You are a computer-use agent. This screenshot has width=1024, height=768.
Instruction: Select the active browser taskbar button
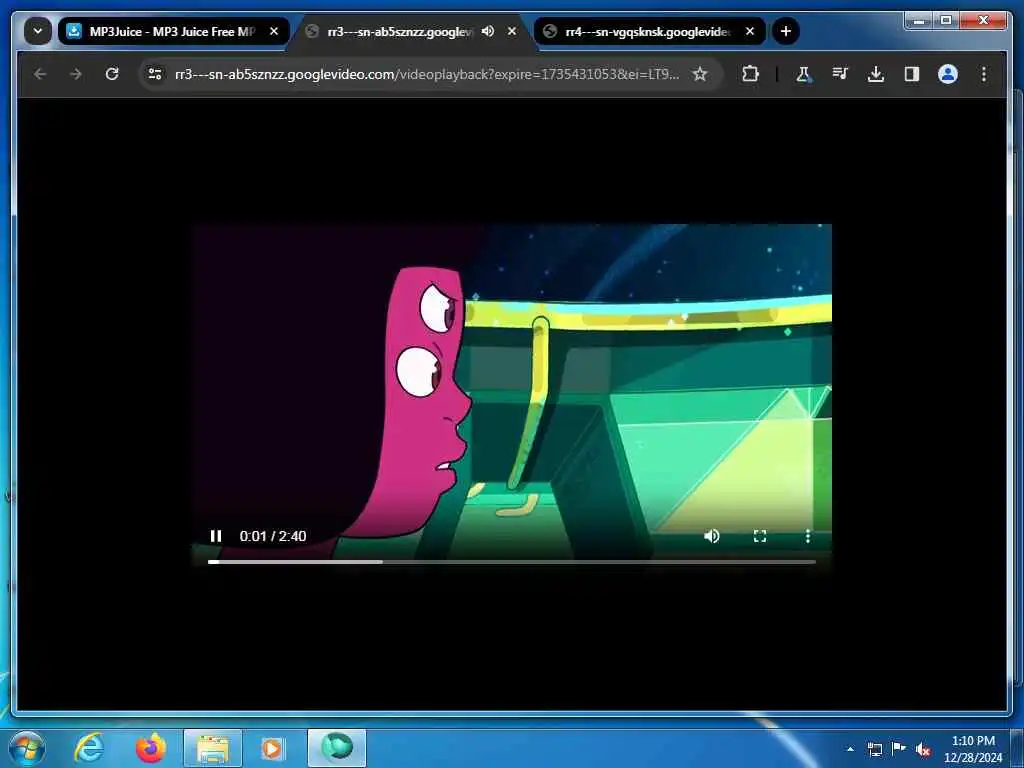(x=337, y=748)
